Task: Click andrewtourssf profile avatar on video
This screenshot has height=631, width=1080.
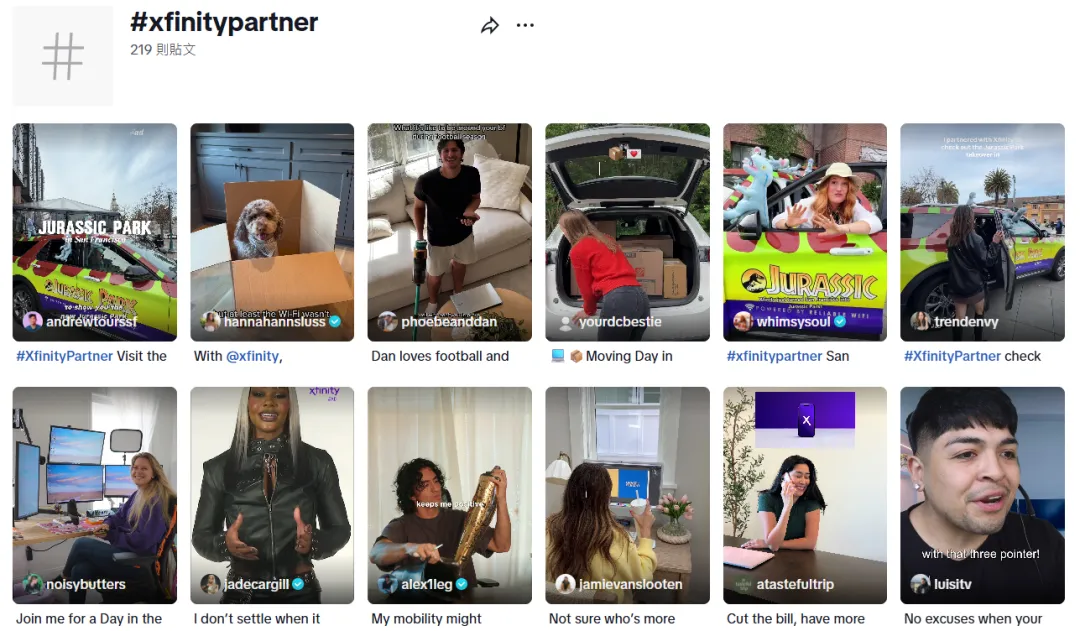Action: (32, 321)
